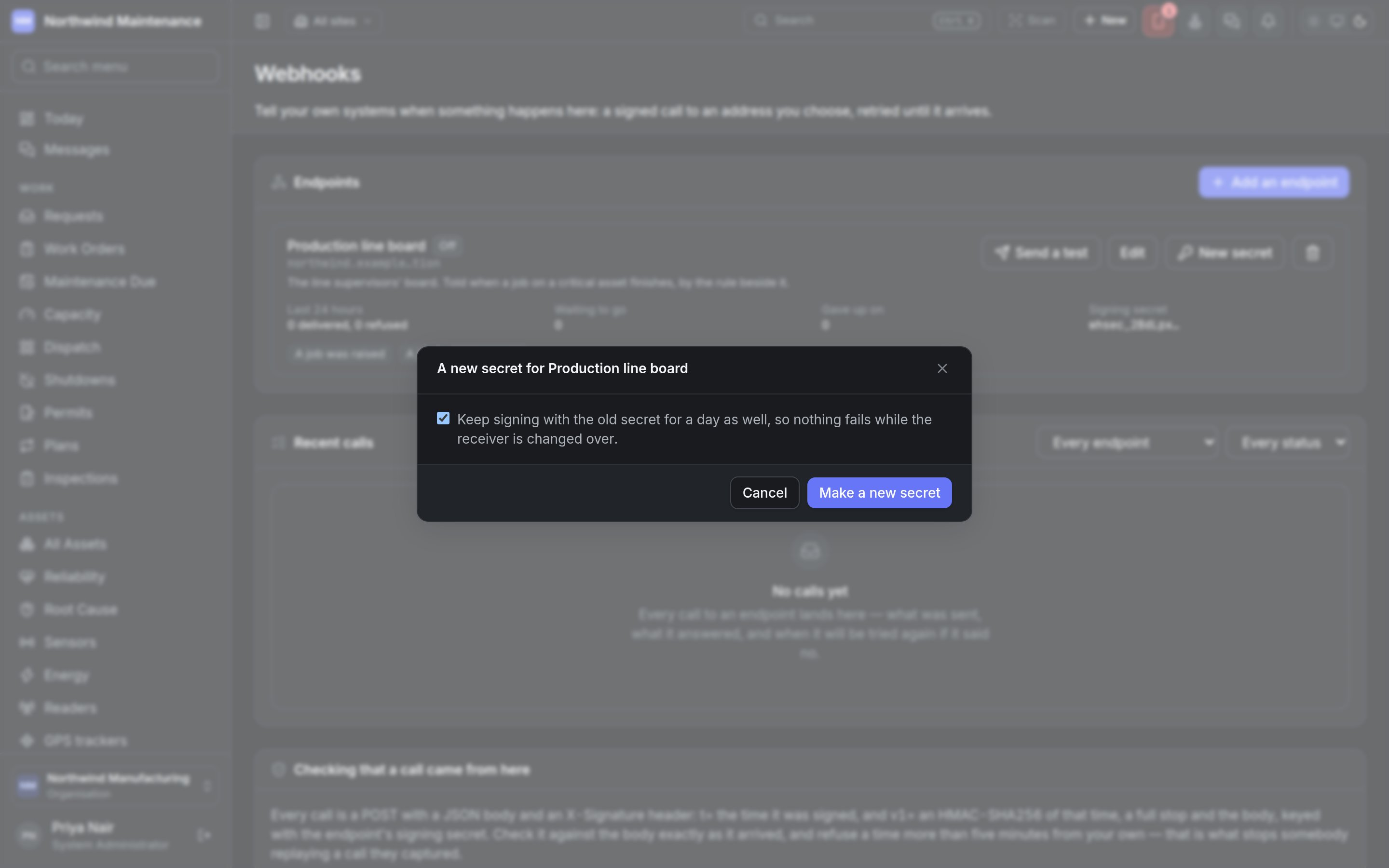The height and width of the screenshot is (868, 1389).
Task: Open the chat bubbles icon in top bar
Action: click(x=1231, y=21)
